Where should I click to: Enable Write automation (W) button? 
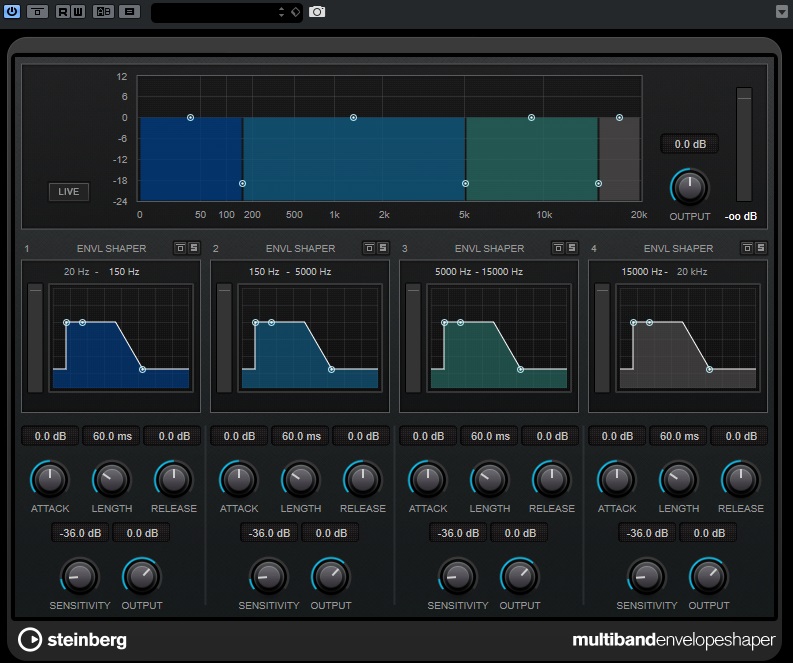[78, 11]
